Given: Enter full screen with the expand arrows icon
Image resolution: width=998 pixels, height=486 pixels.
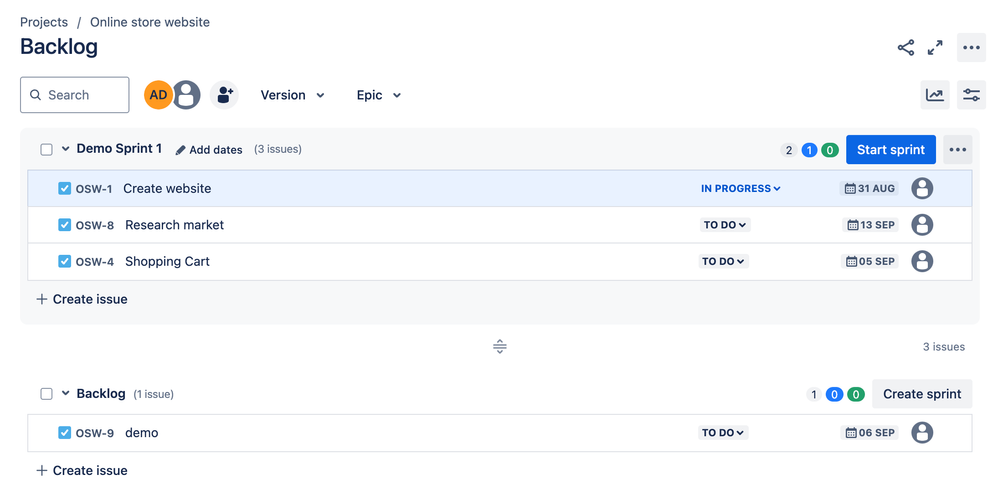Looking at the screenshot, I should tap(935, 48).
